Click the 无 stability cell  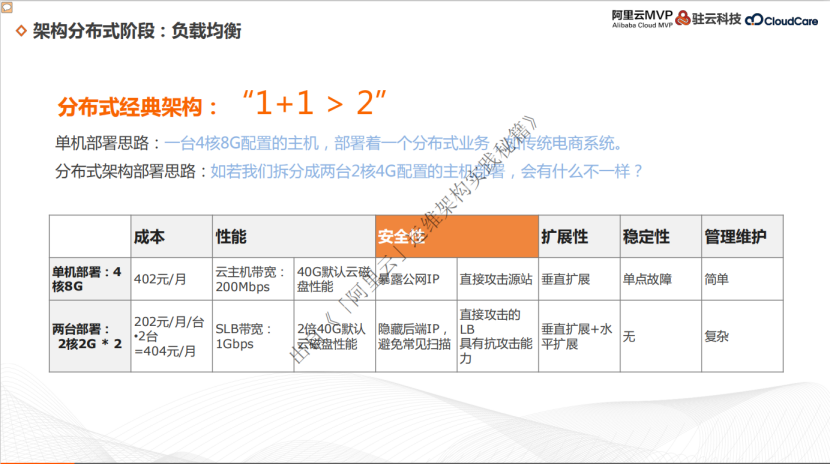tap(661, 336)
